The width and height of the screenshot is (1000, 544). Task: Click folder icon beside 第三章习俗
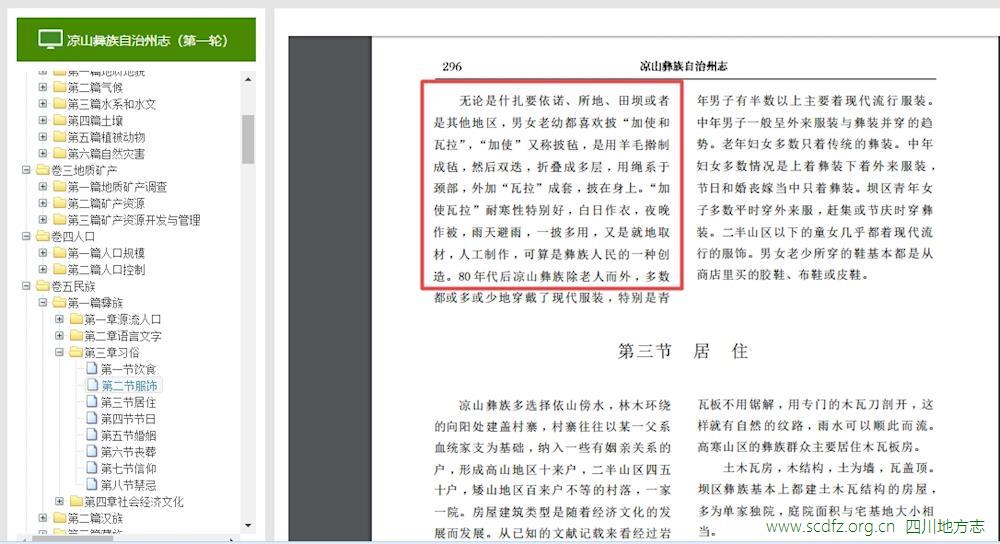point(77,352)
